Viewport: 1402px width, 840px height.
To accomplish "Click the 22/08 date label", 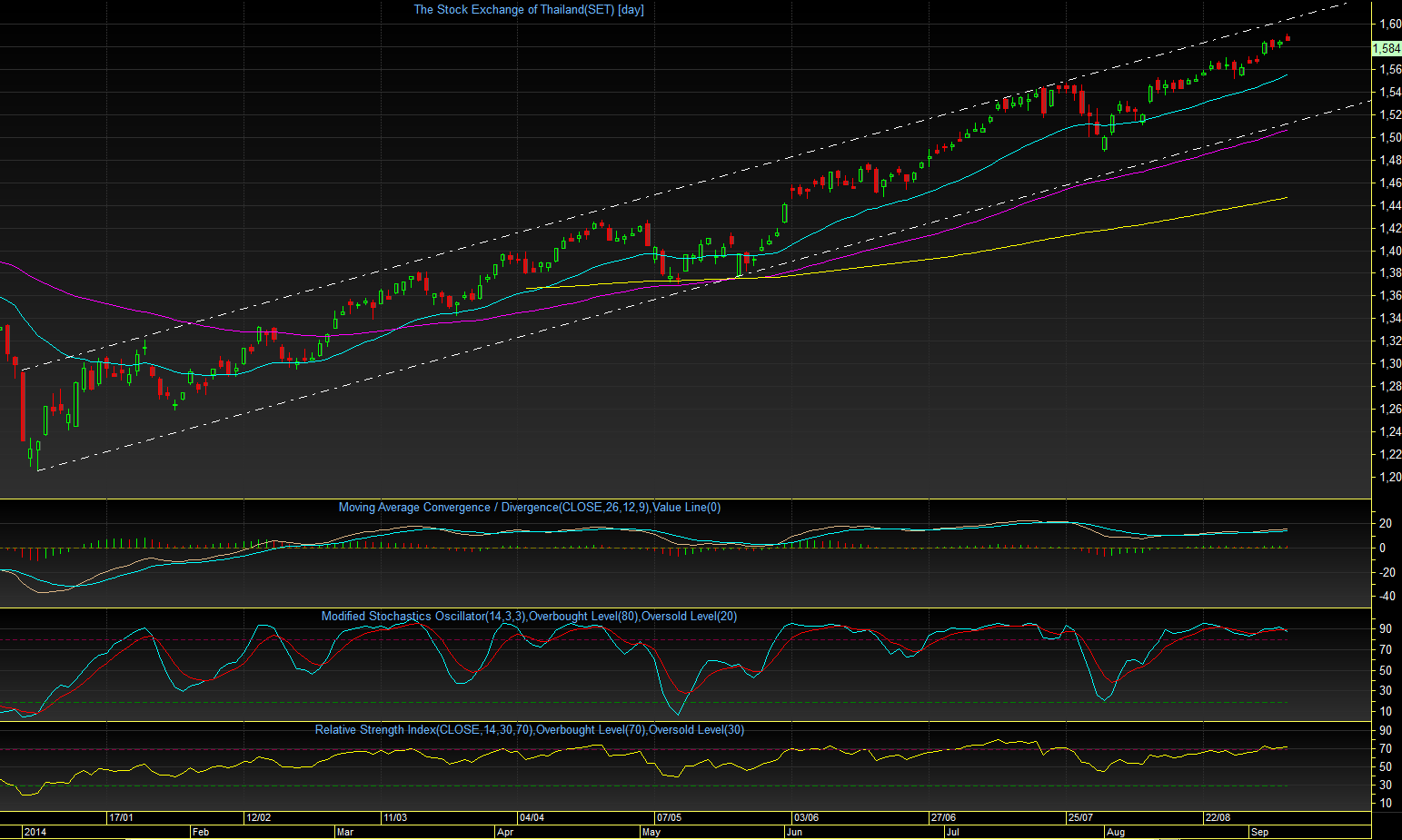I will tap(1218, 818).
